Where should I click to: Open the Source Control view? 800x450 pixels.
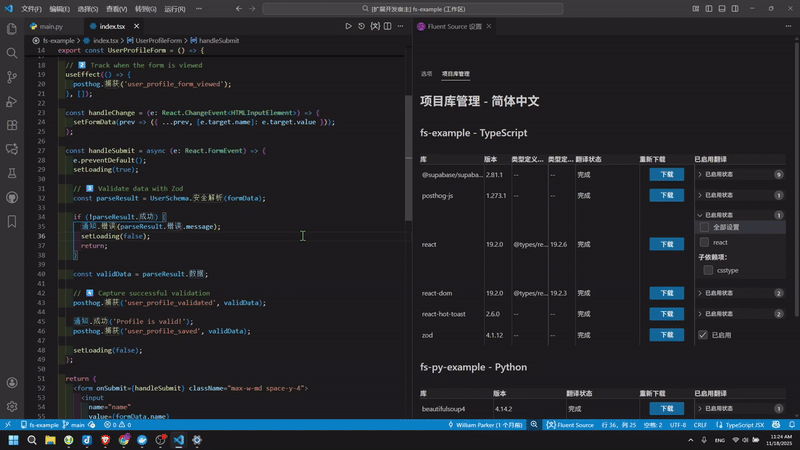coord(12,77)
